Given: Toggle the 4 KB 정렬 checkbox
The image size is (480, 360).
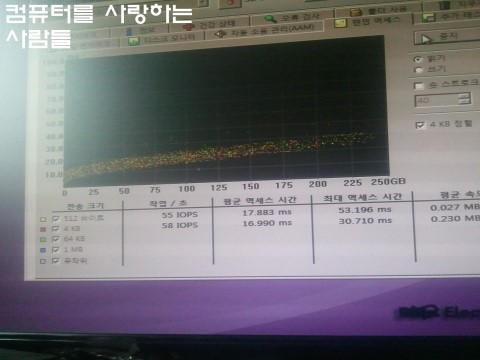Looking at the screenshot, I should point(420,125).
